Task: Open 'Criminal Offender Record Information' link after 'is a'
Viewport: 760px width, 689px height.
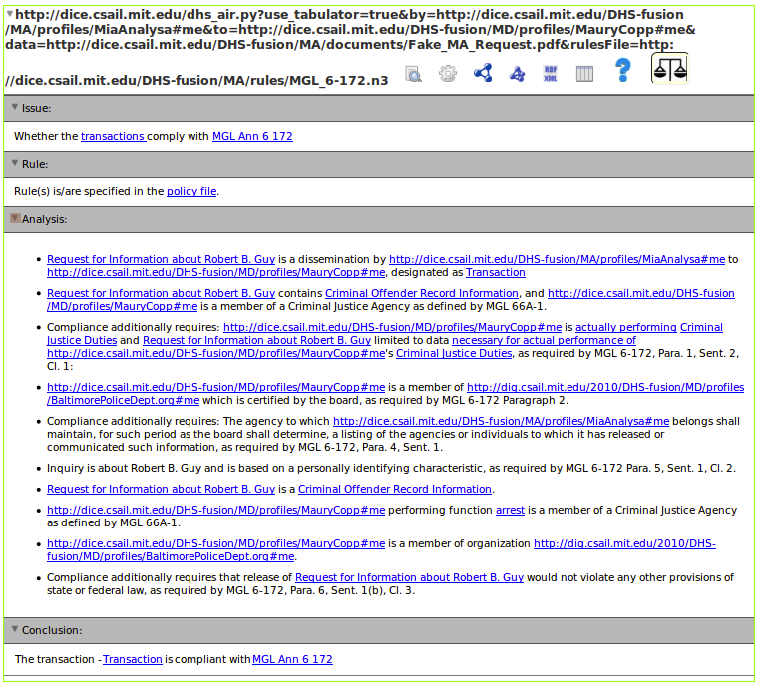Action: click(x=395, y=489)
